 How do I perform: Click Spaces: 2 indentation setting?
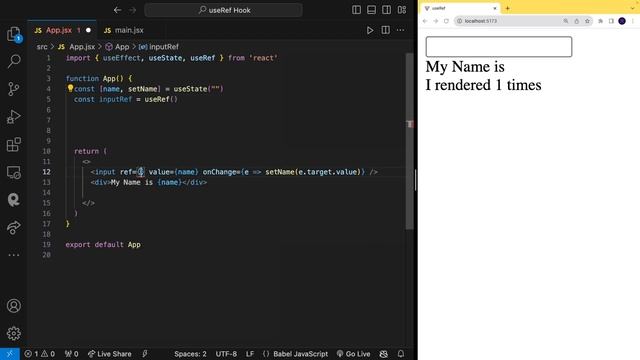[x=190, y=354]
